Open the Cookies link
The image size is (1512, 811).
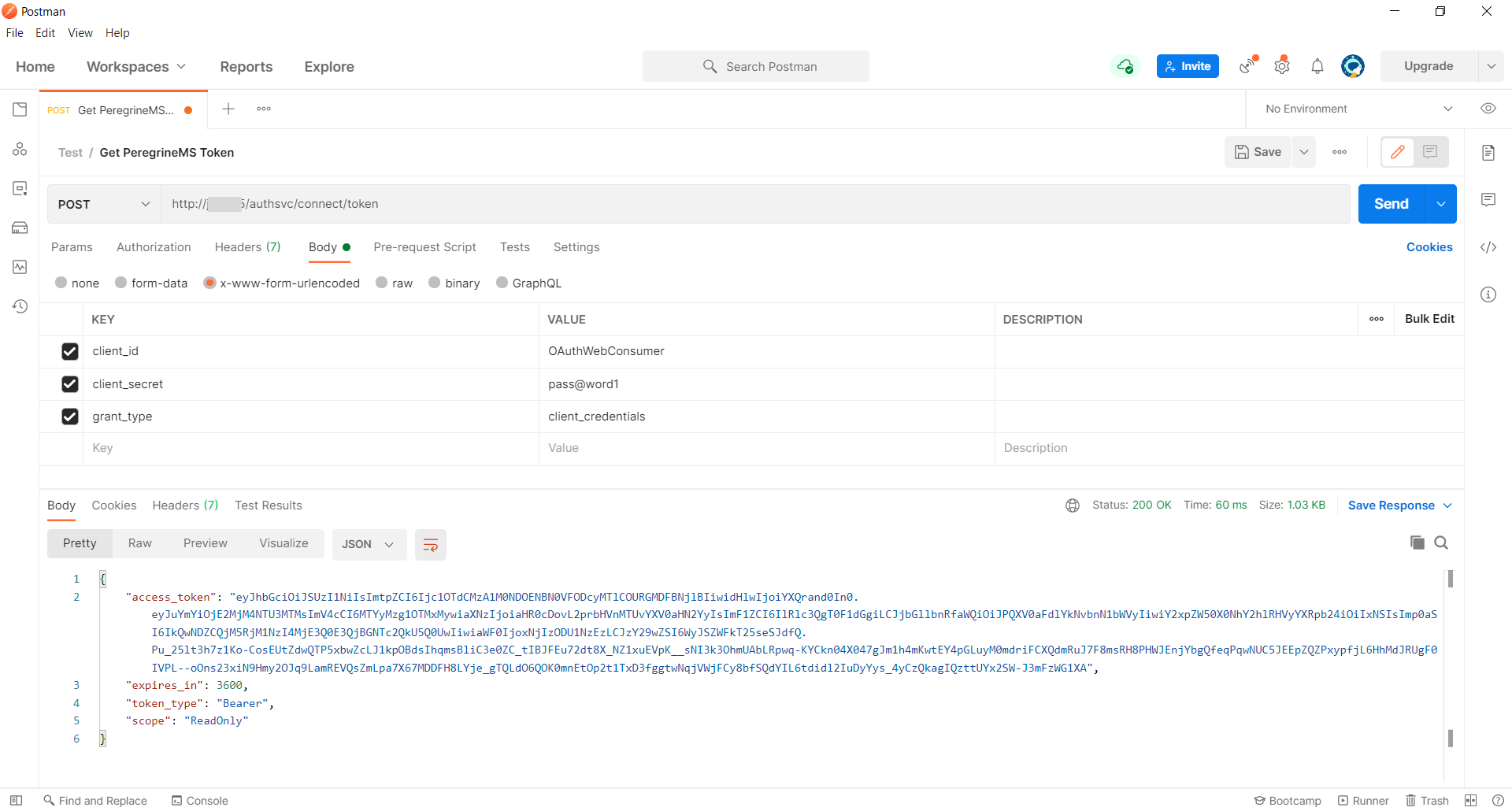(1429, 247)
